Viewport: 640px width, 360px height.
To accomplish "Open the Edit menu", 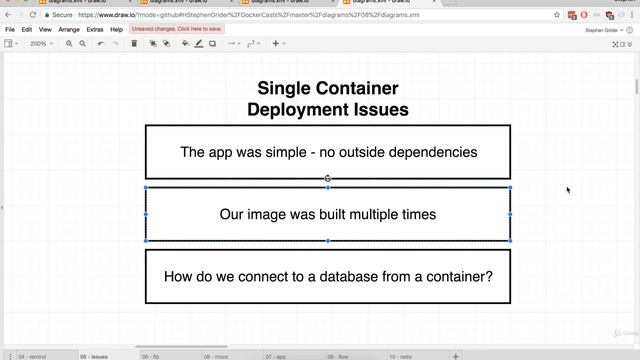I will pos(27,29).
